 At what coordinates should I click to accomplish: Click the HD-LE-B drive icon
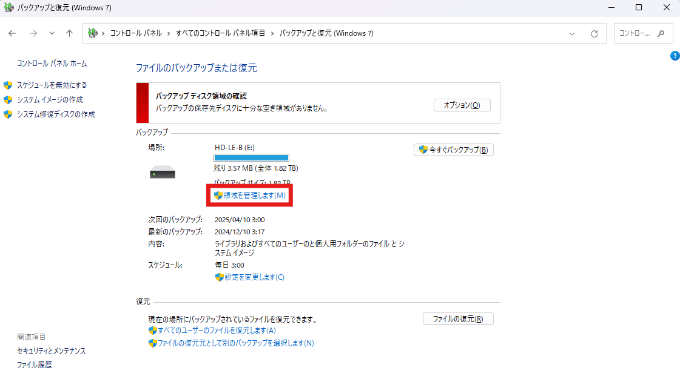click(163, 173)
